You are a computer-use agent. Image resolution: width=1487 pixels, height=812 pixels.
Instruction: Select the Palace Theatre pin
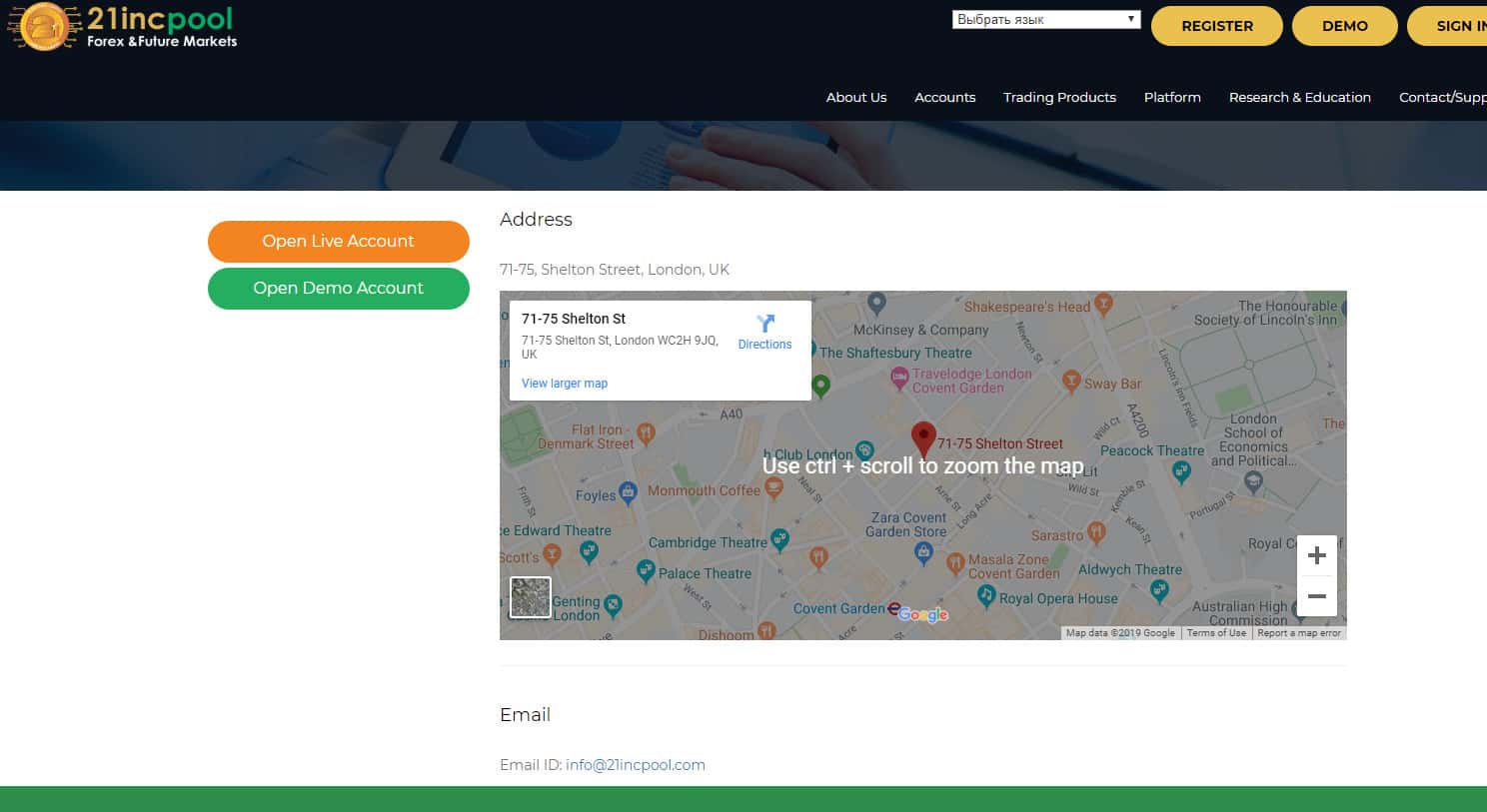646,570
